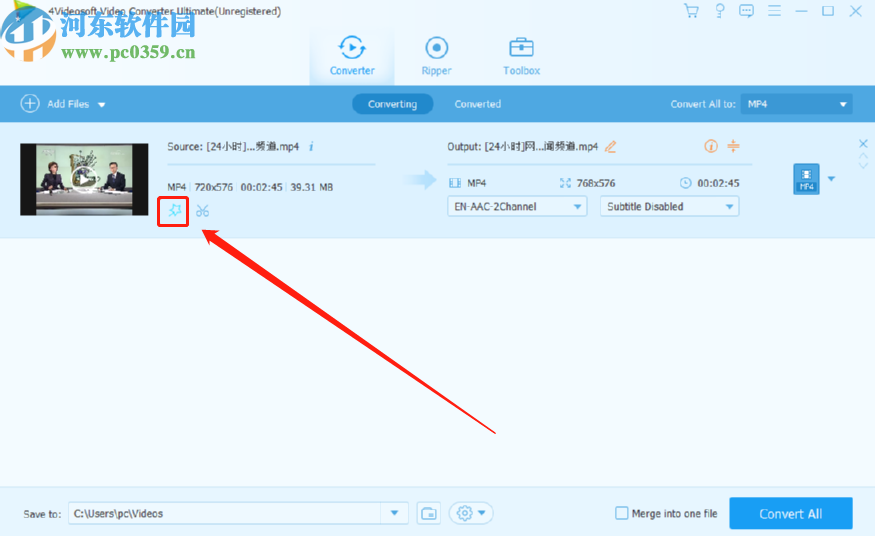
Task: Click the MP4 output format icon
Action: 806,179
